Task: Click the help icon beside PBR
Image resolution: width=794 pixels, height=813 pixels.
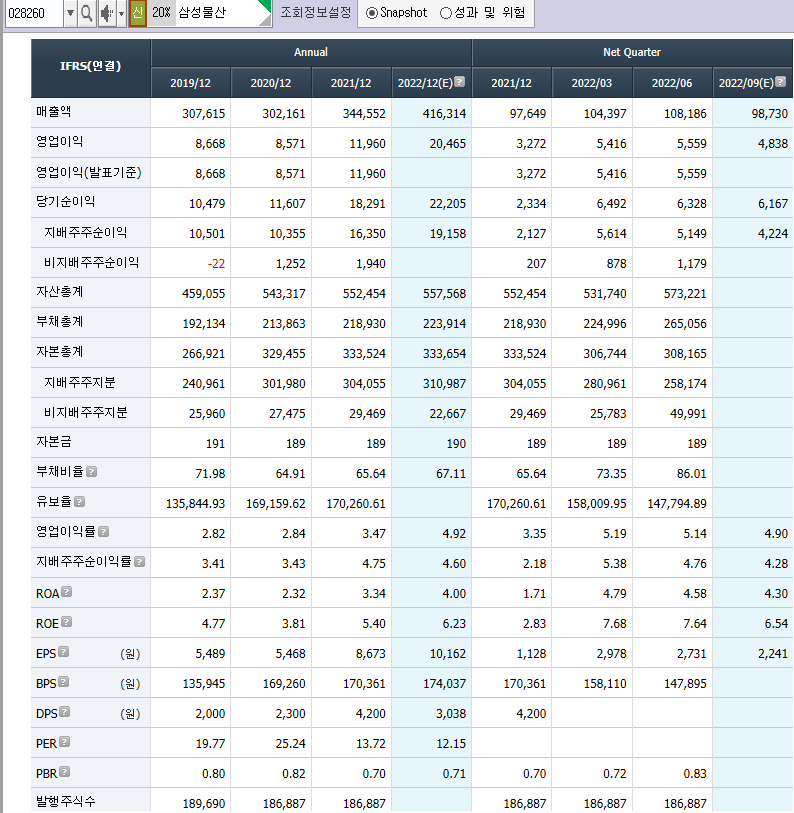Action: (64, 772)
